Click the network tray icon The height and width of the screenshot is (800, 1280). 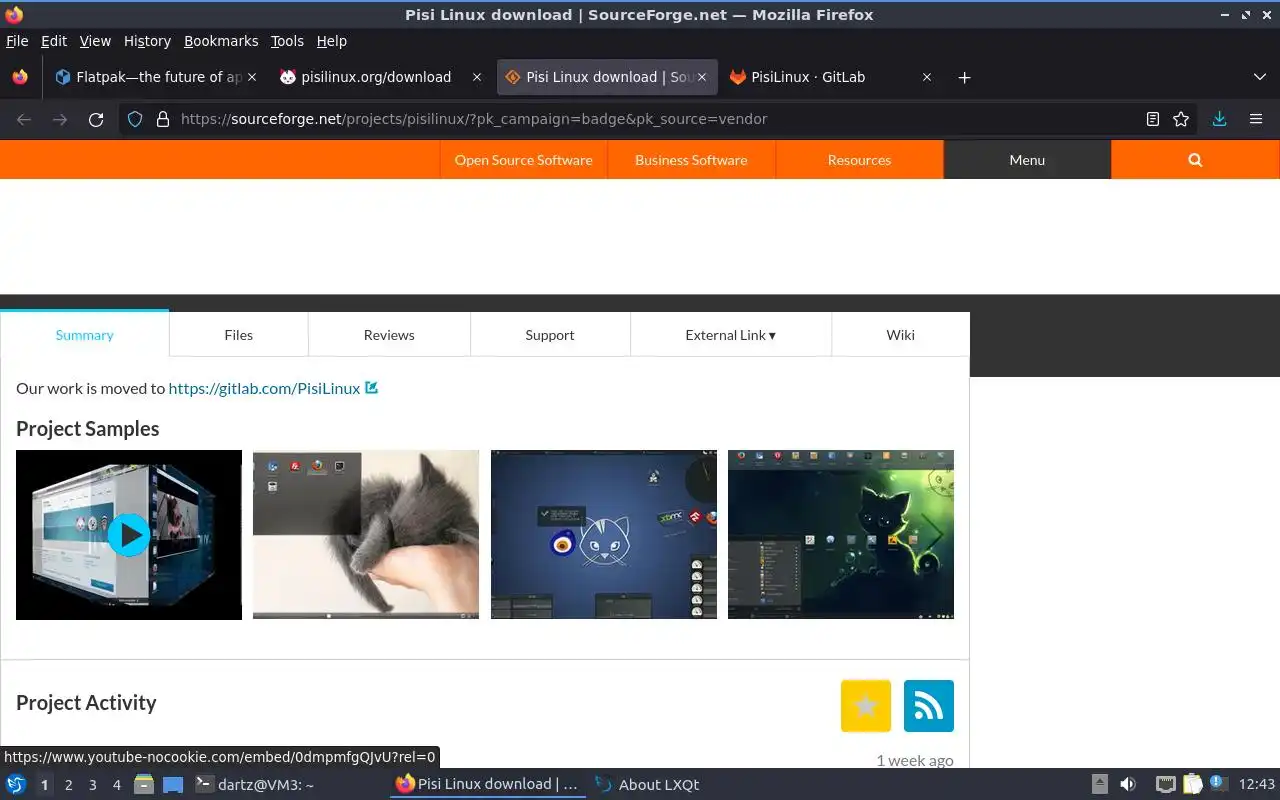pyautogui.click(x=1166, y=784)
